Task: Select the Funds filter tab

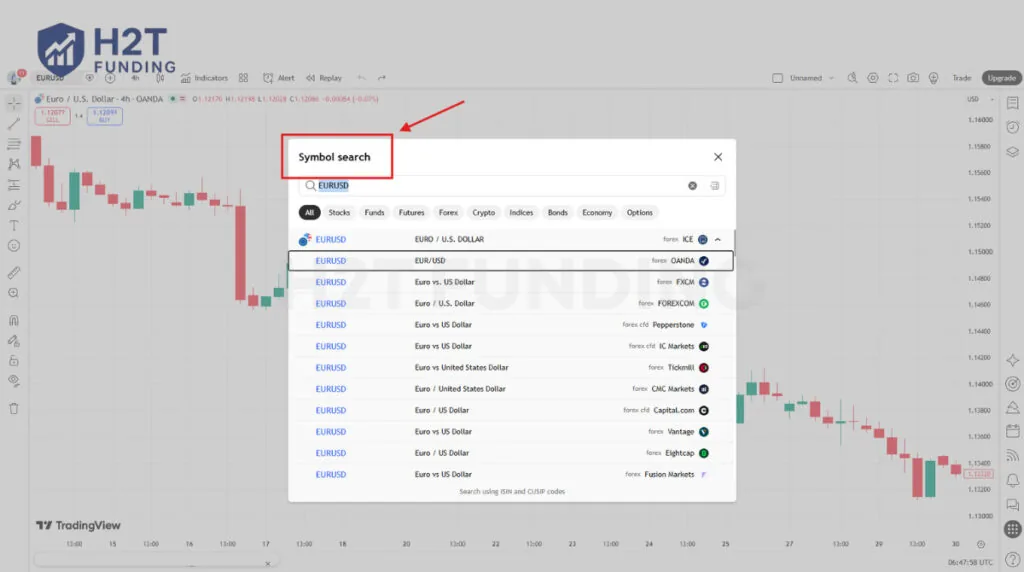Action: coord(374,212)
